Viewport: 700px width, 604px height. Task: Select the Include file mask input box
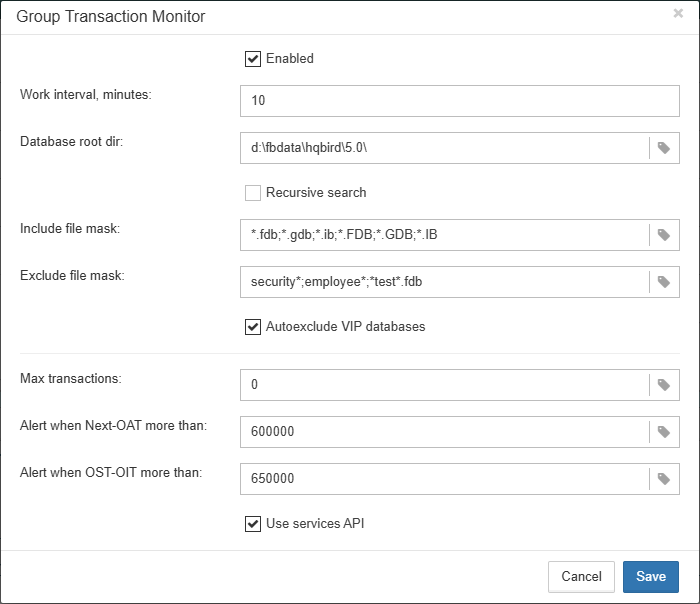pos(445,235)
